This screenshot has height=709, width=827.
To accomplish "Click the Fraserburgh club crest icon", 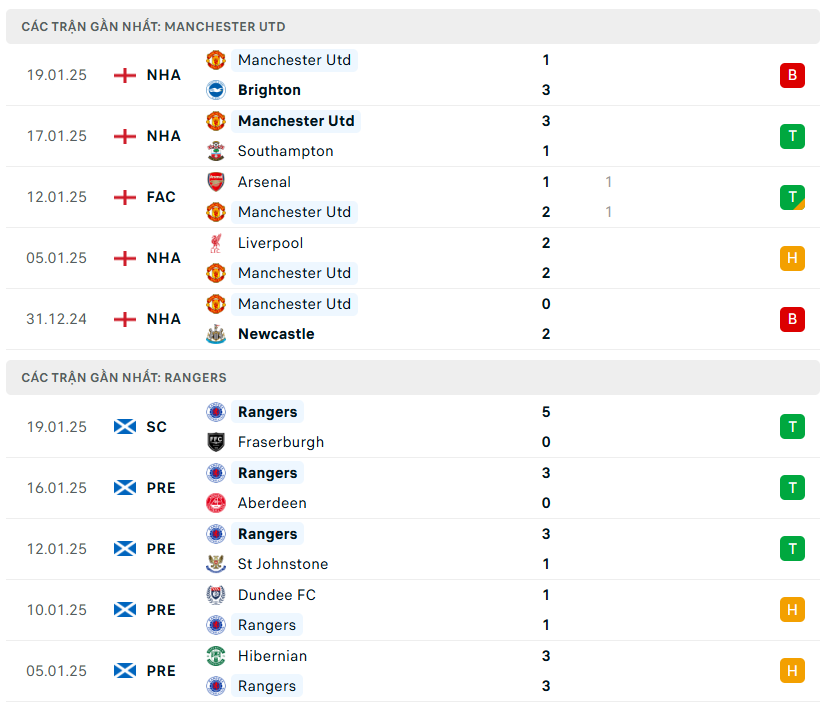I will (216, 442).
